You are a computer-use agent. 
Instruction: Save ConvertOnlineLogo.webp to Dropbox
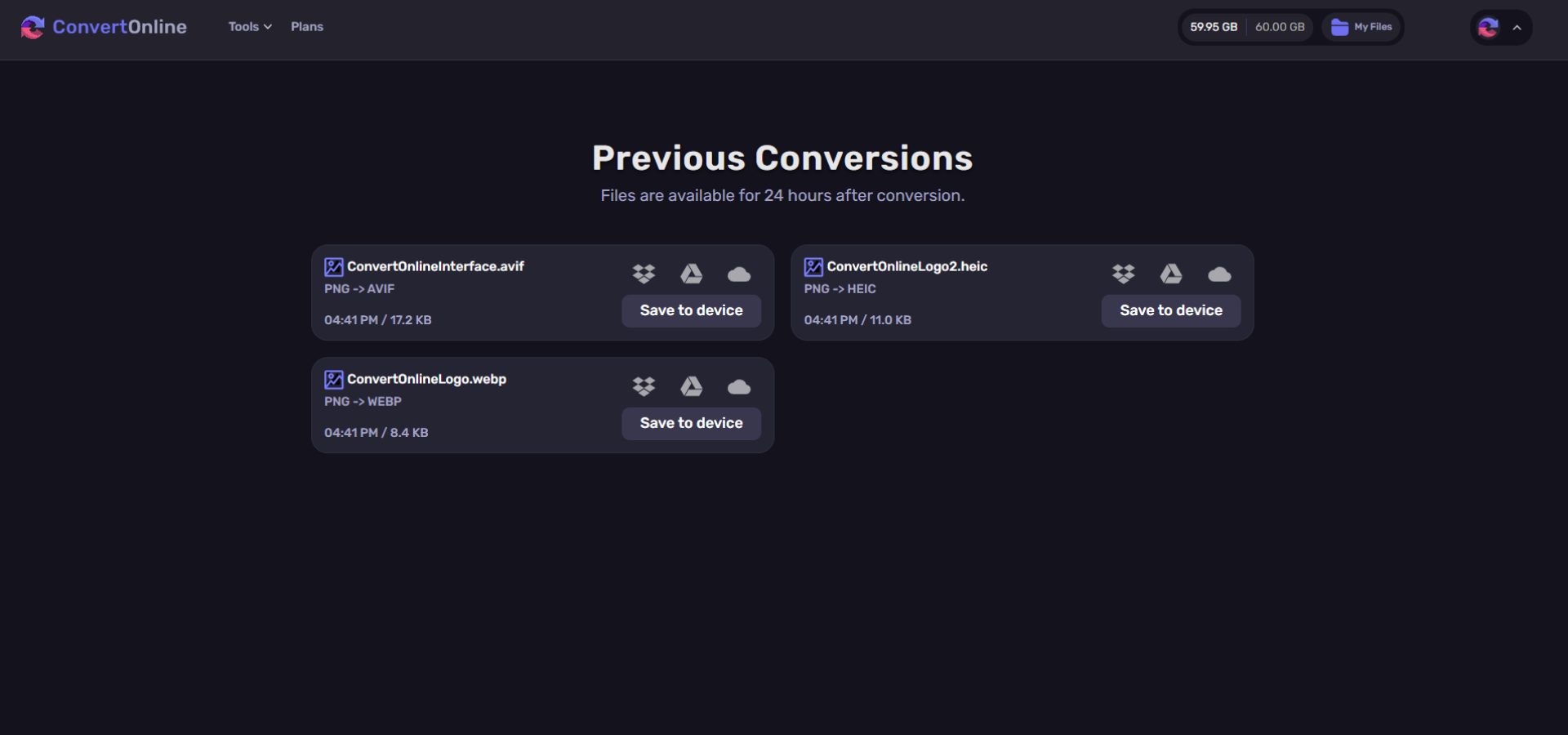(x=644, y=386)
